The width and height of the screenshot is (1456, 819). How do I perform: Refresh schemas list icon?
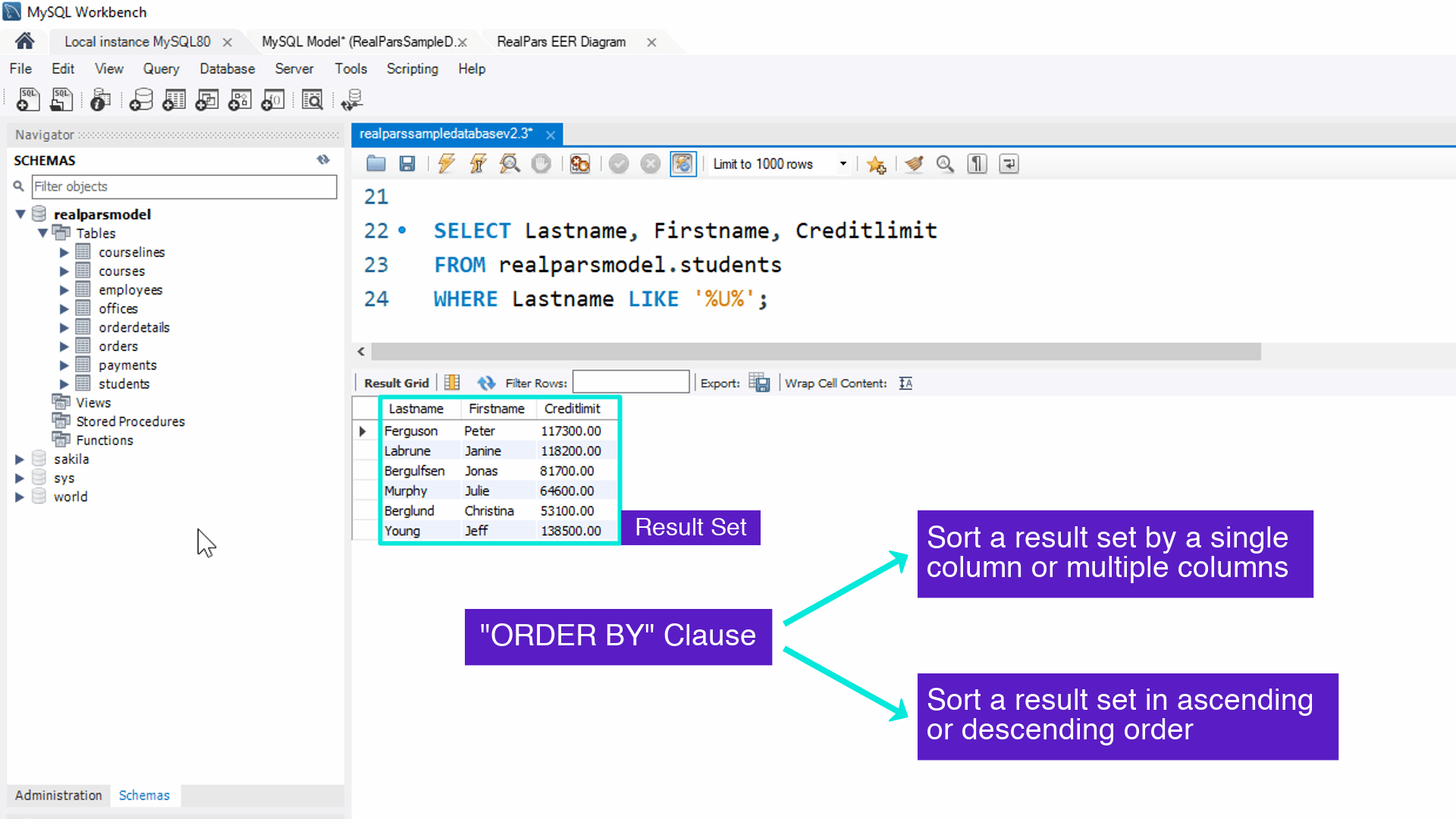coord(323,159)
